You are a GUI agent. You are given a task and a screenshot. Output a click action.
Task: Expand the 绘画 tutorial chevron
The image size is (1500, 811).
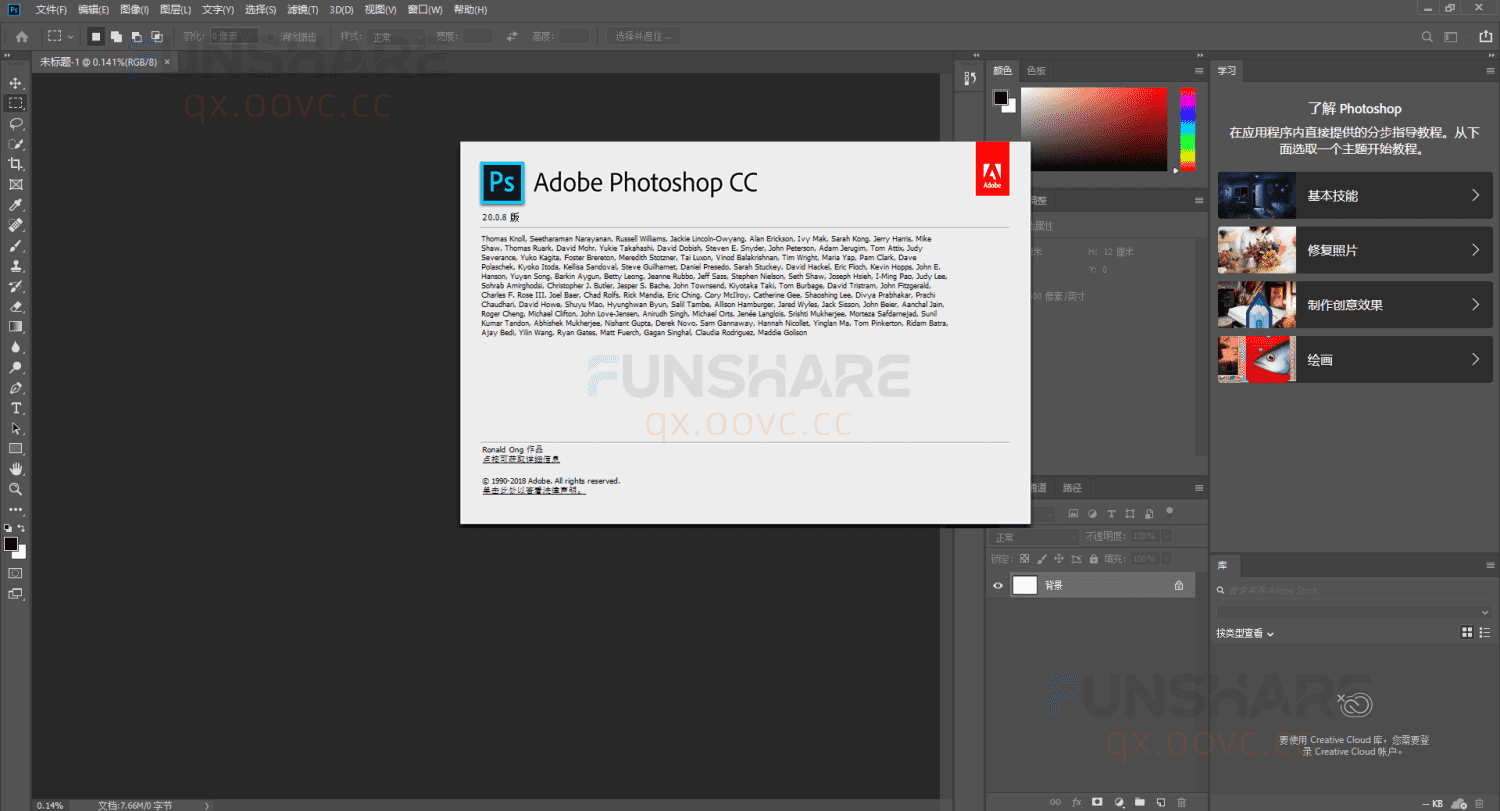1475,359
